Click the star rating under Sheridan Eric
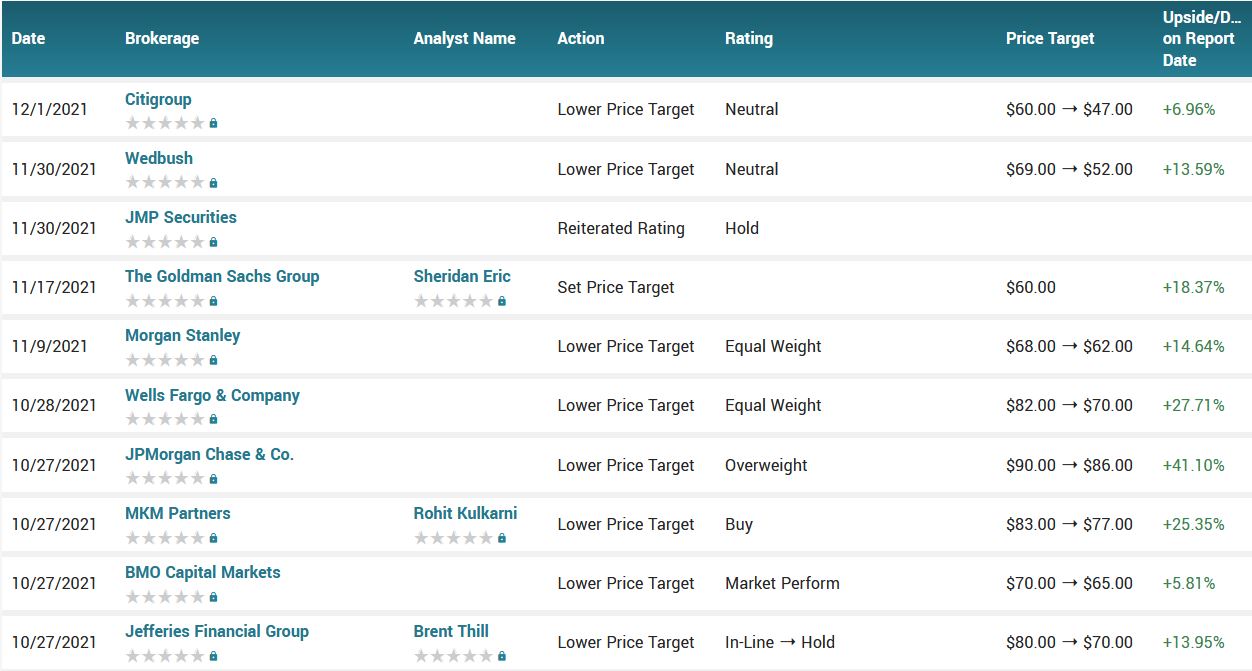Image resolution: width=1252 pixels, height=671 pixels. [x=454, y=300]
